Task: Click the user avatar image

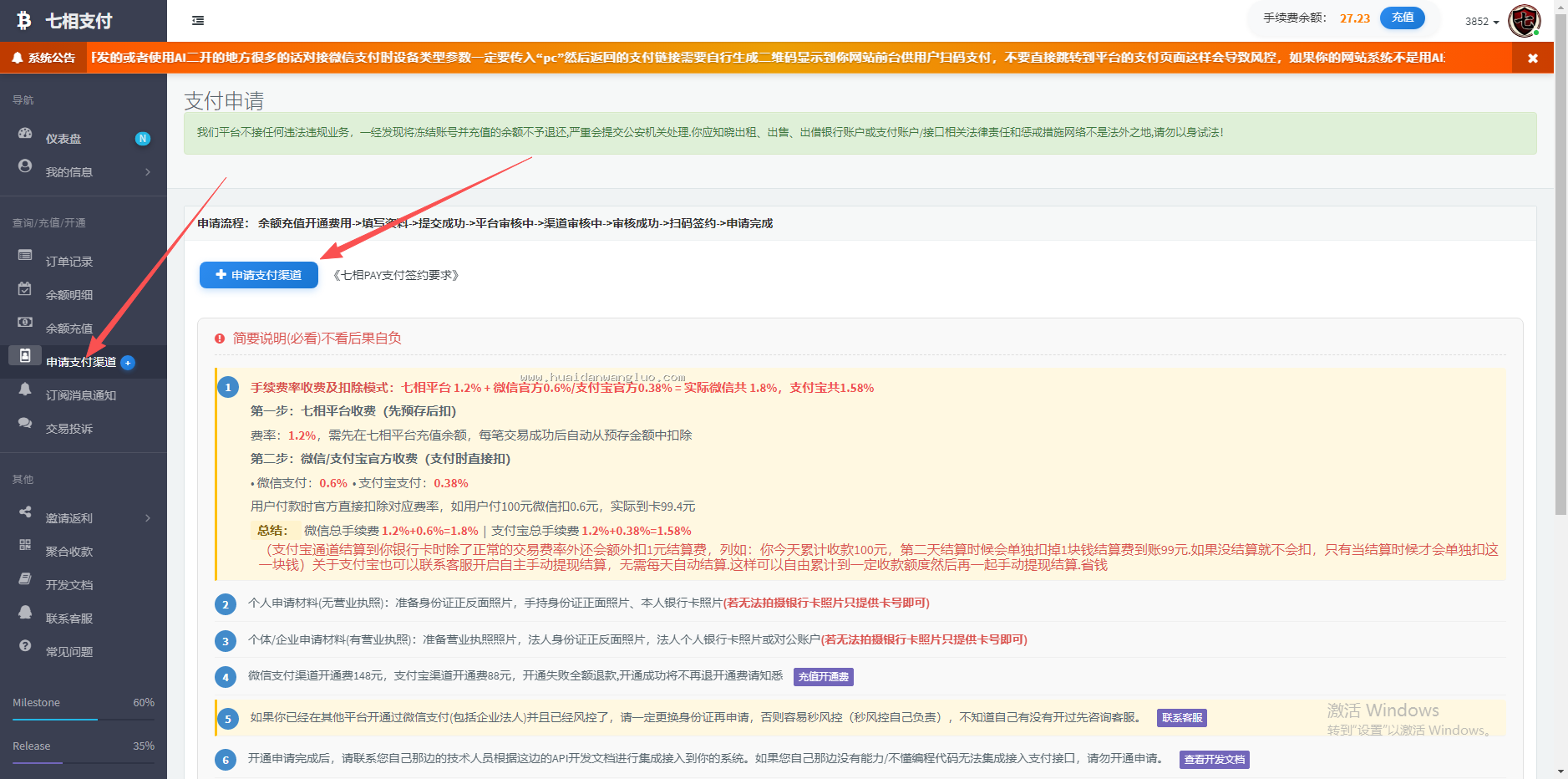Action: coord(1525,21)
